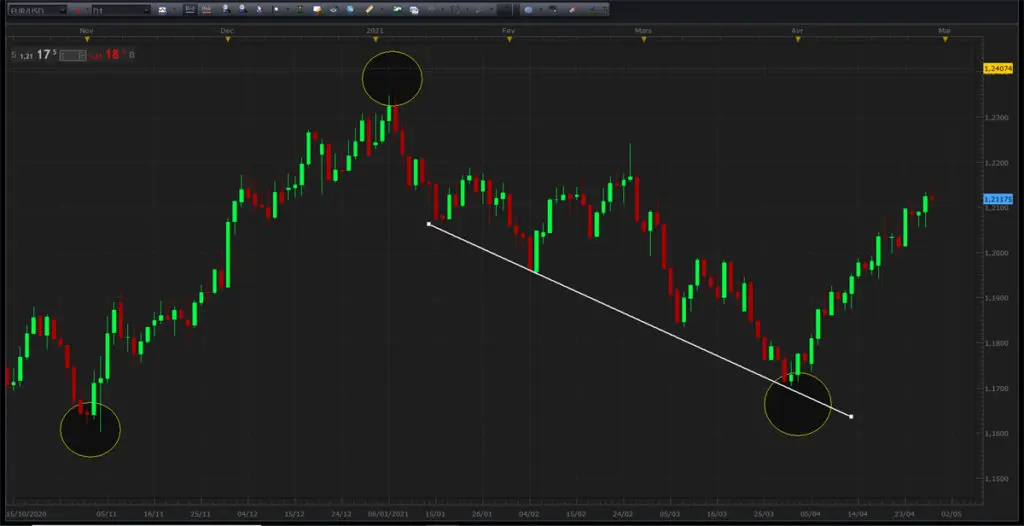
Task: Click the yellow 1,24074 price label
Action: [x=997, y=68]
